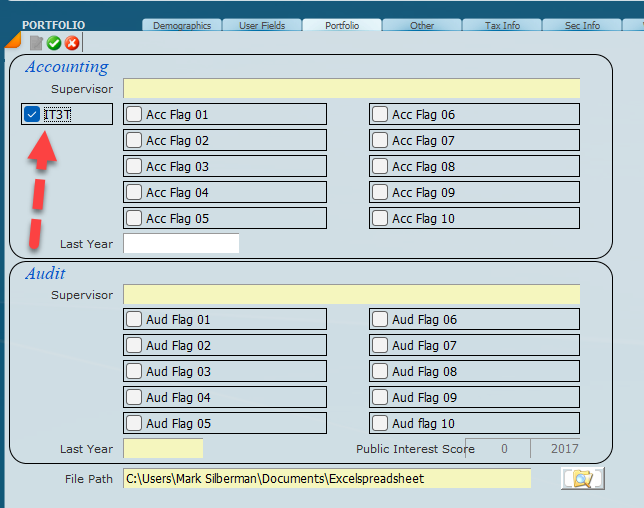Screen dimensions: 644x508
Task: Click the File Path text field
Action: pos(327,479)
